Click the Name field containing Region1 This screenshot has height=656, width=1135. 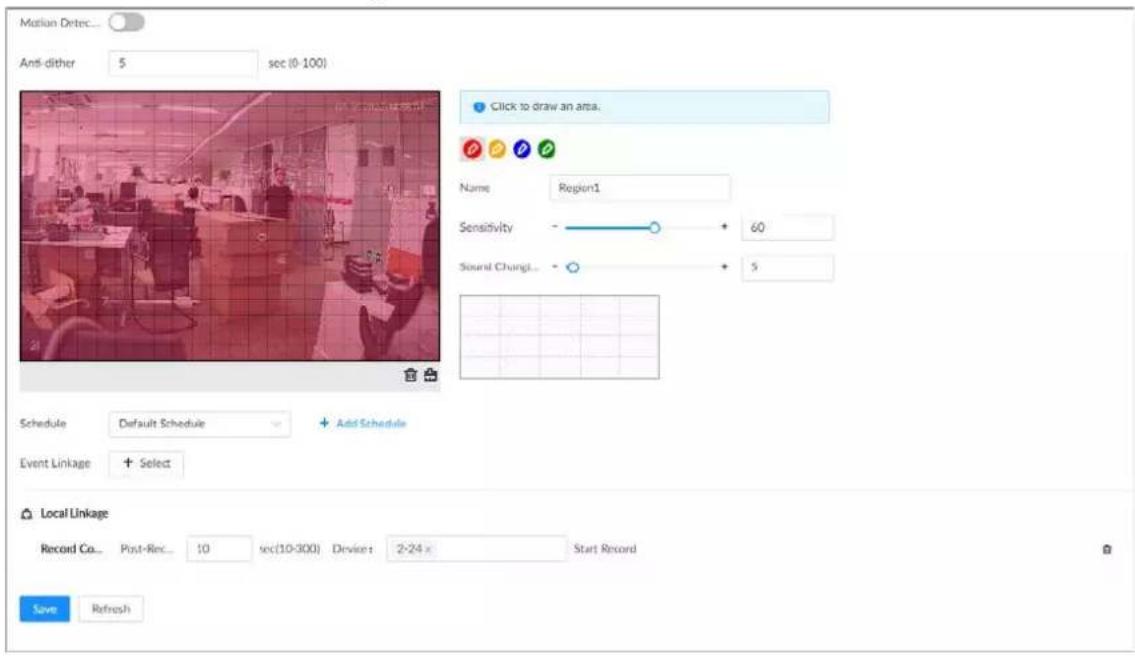coord(640,188)
